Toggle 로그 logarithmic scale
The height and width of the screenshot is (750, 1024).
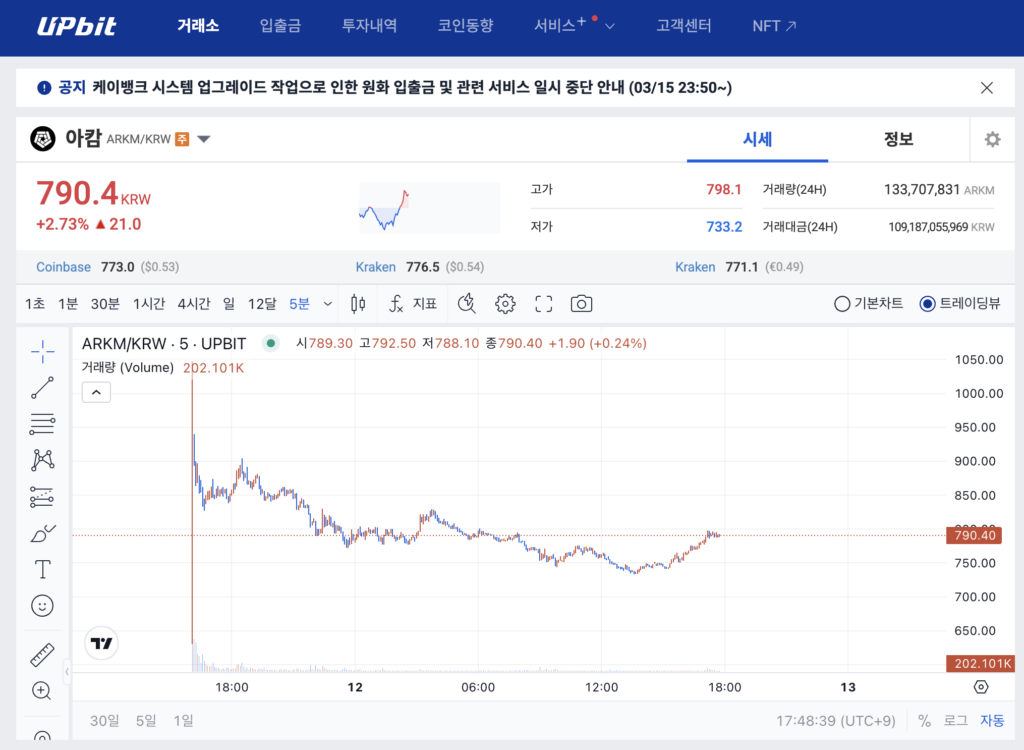coord(955,721)
